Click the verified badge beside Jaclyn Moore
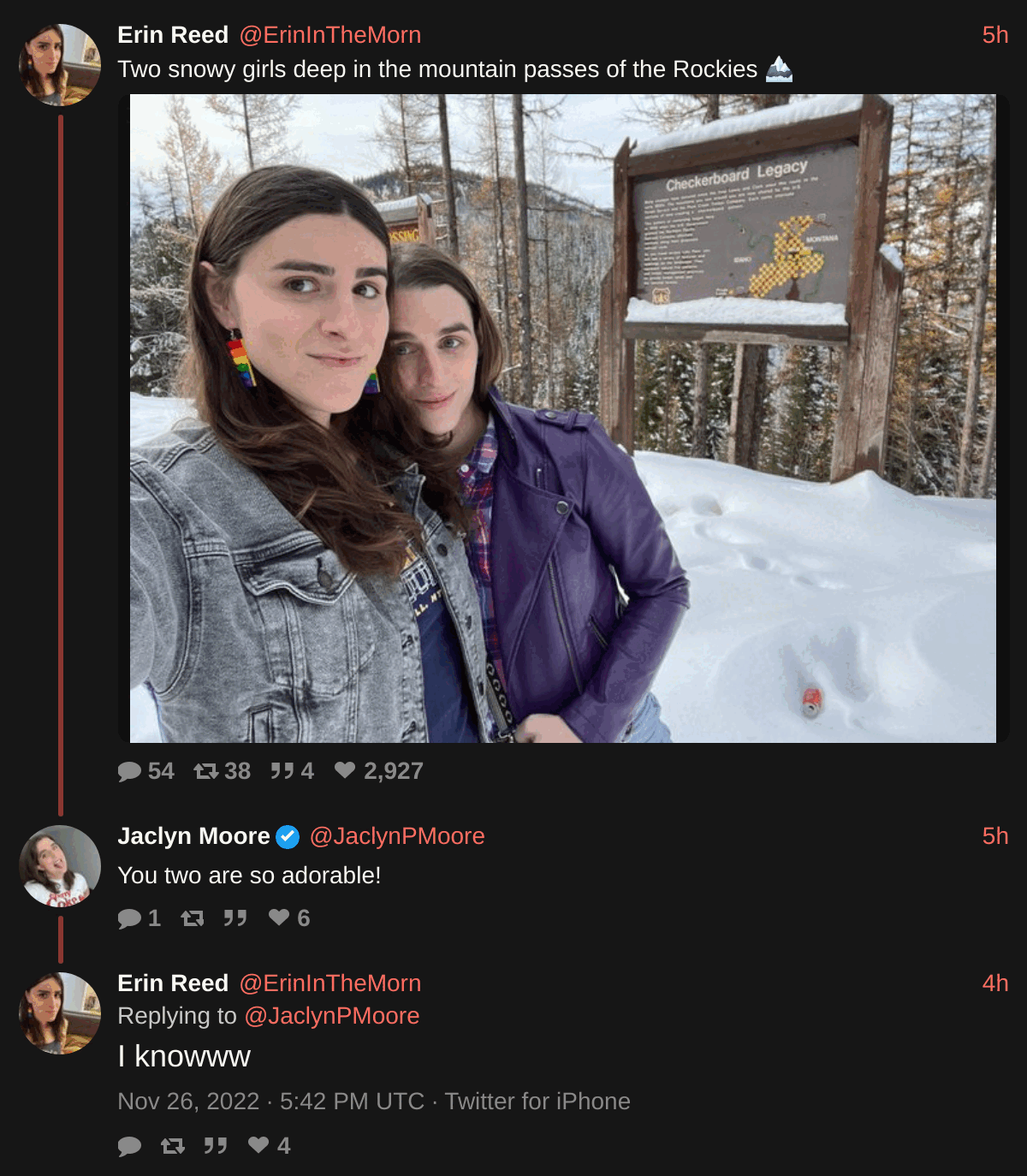 pos(288,836)
